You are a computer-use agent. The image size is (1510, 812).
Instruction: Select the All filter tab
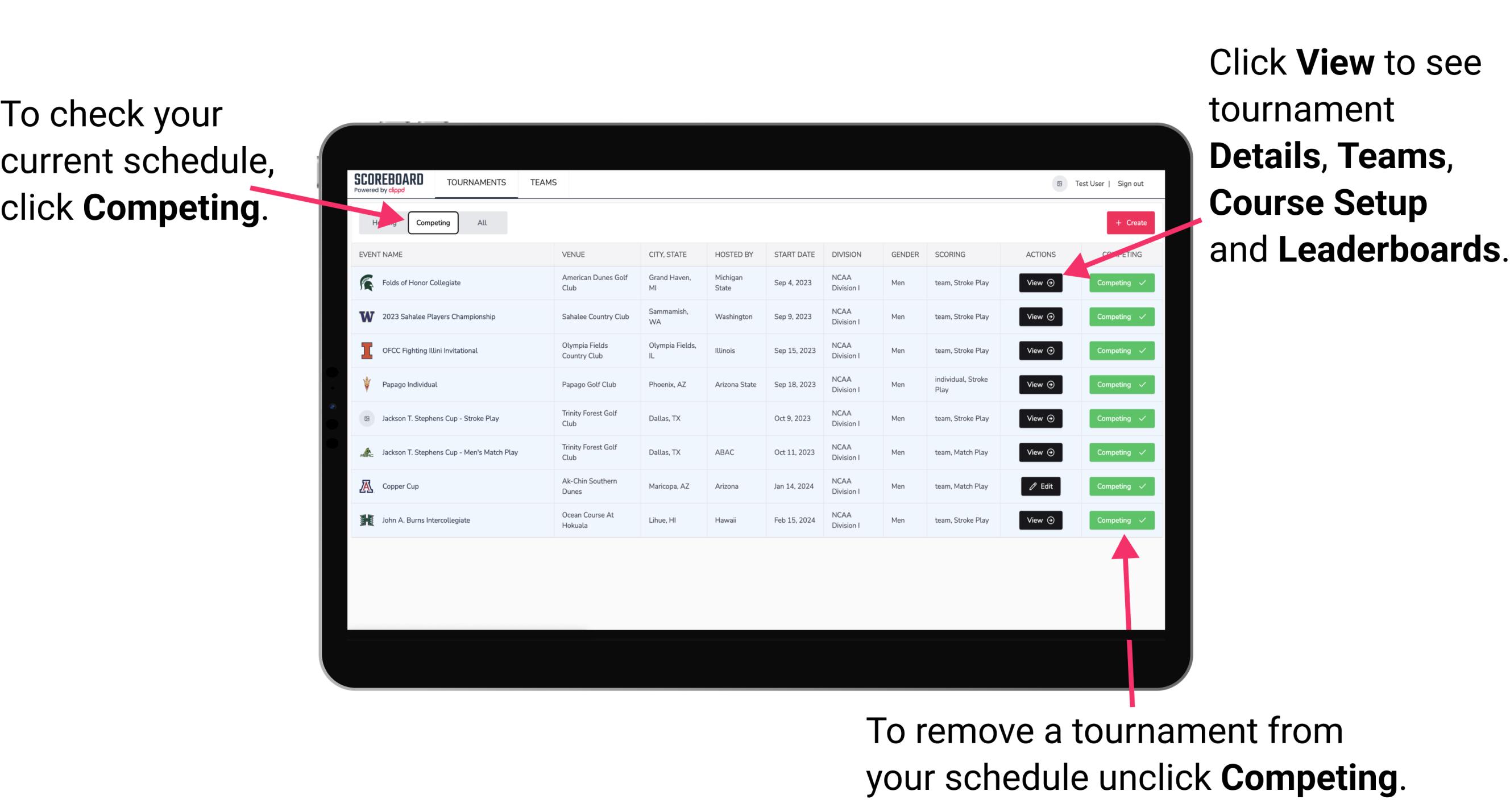[x=480, y=222]
